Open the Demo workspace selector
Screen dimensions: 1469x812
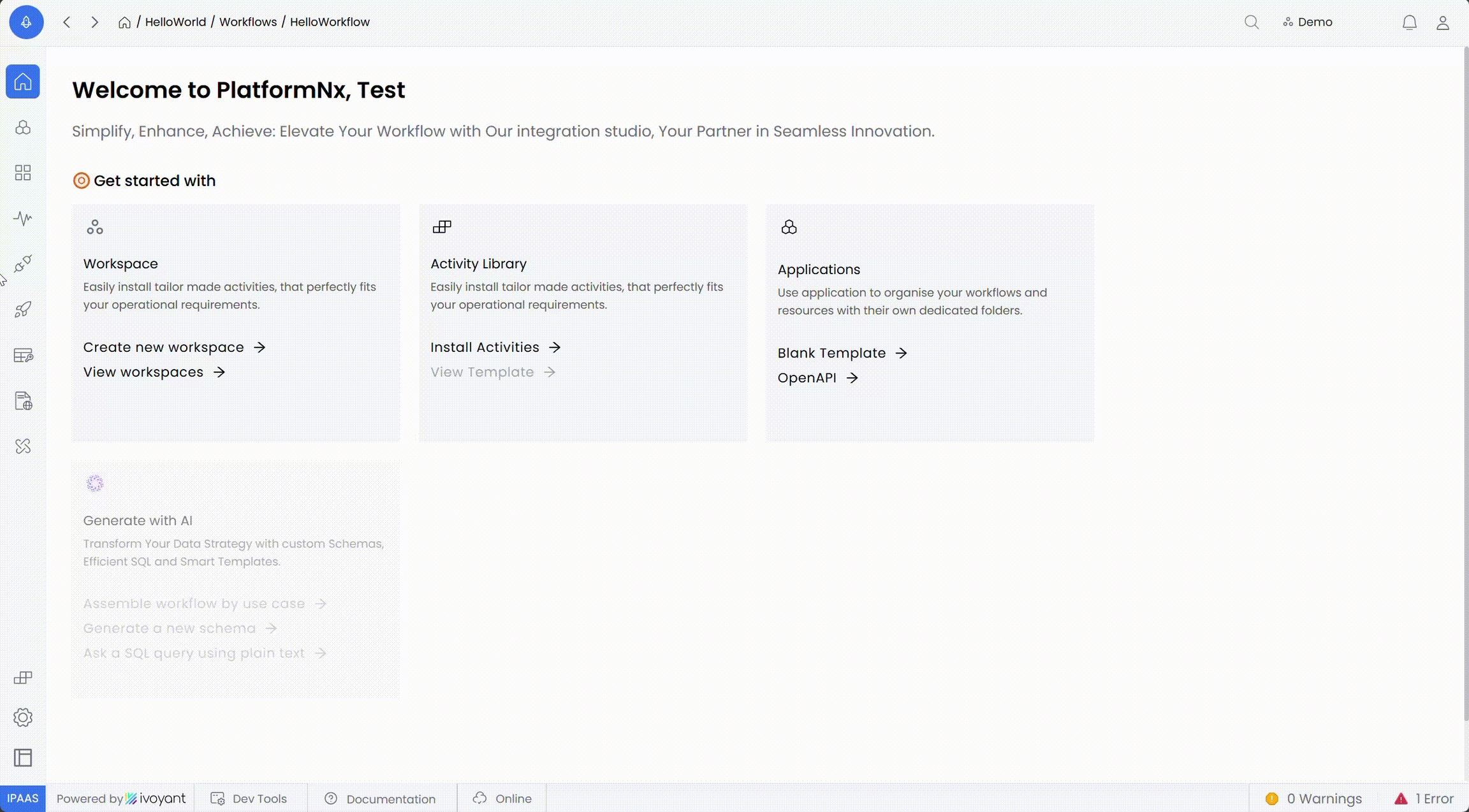point(1308,22)
